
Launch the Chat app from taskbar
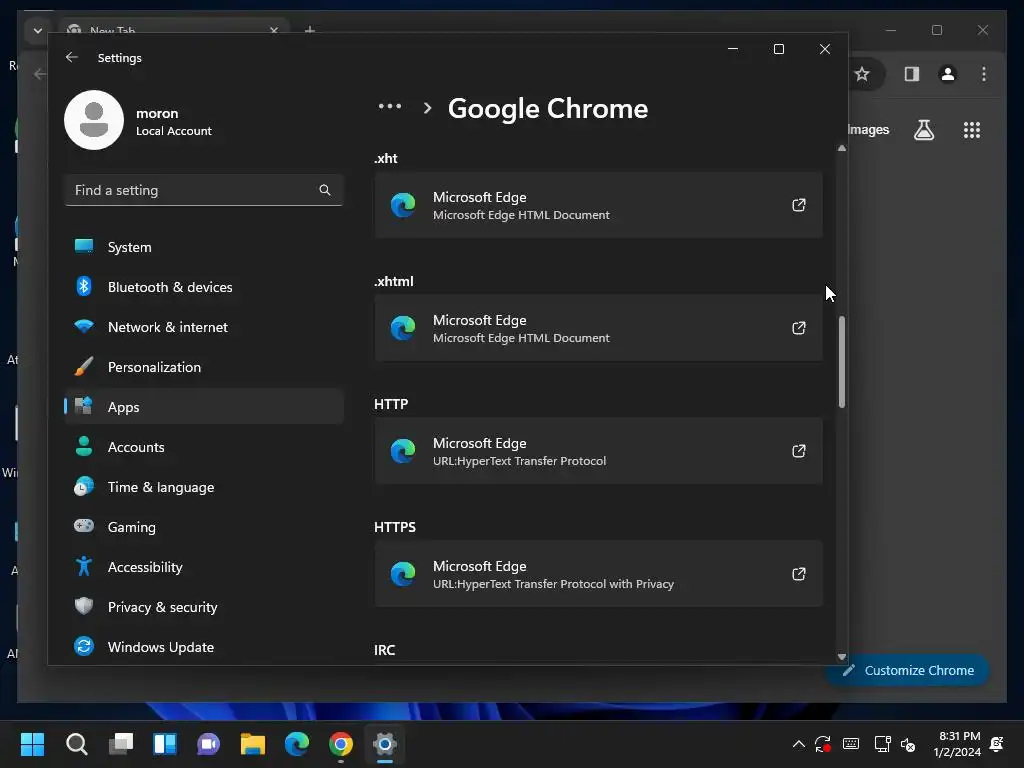[208, 744]
